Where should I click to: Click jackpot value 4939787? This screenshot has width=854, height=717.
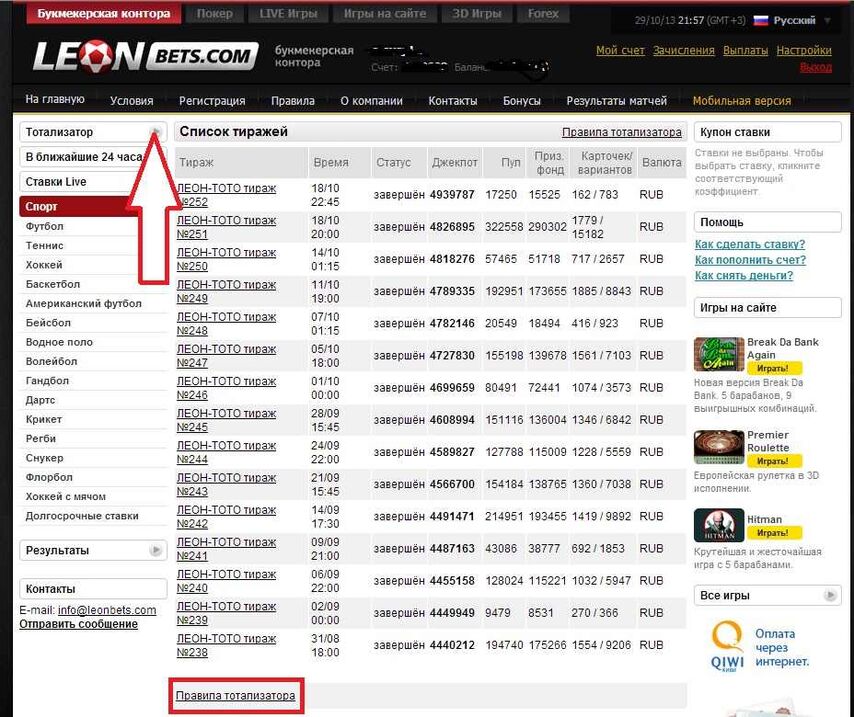pyautogui.click(x=452, y=195)
